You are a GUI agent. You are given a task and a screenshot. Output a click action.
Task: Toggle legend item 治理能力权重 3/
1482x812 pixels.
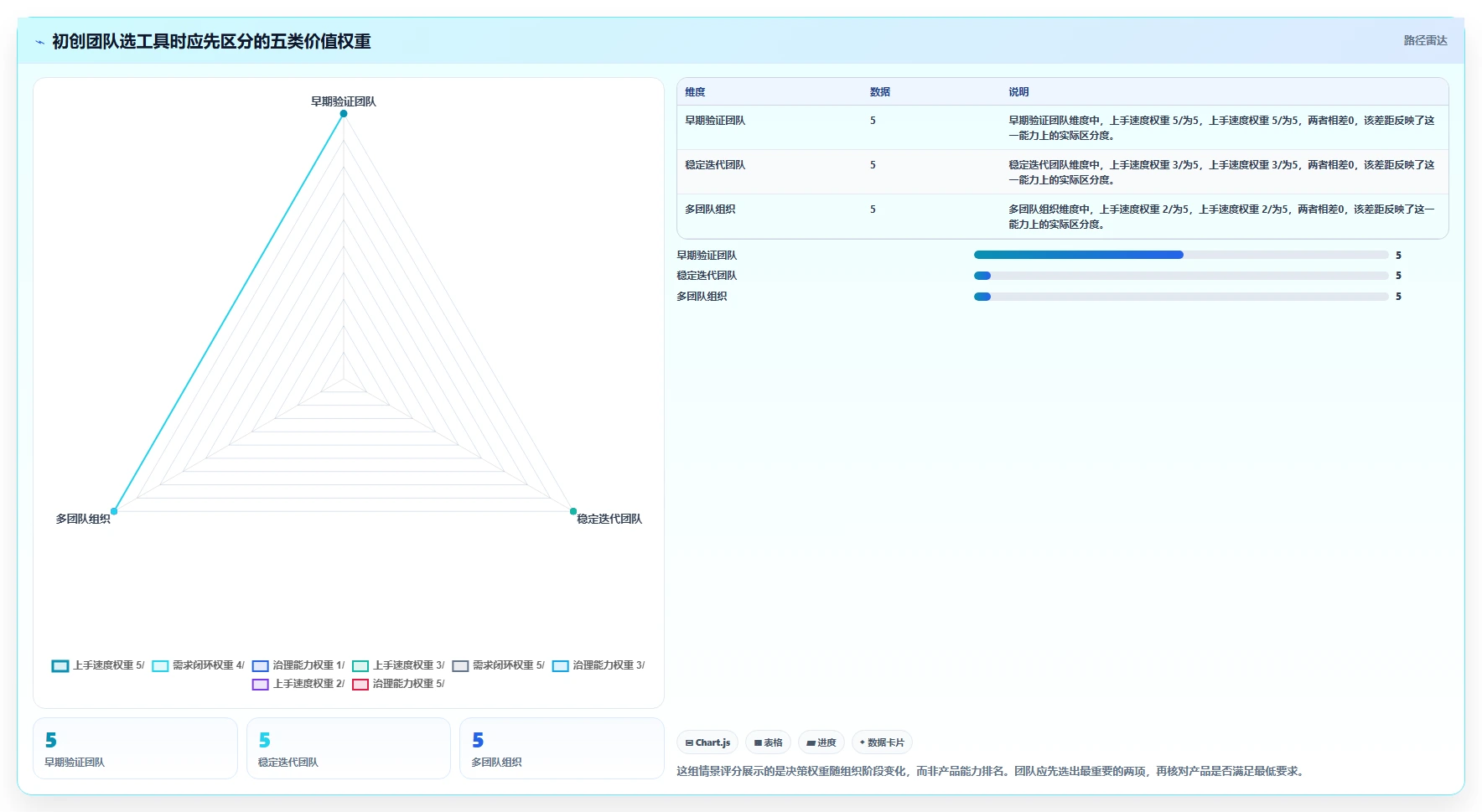click(x=598, y=665)
